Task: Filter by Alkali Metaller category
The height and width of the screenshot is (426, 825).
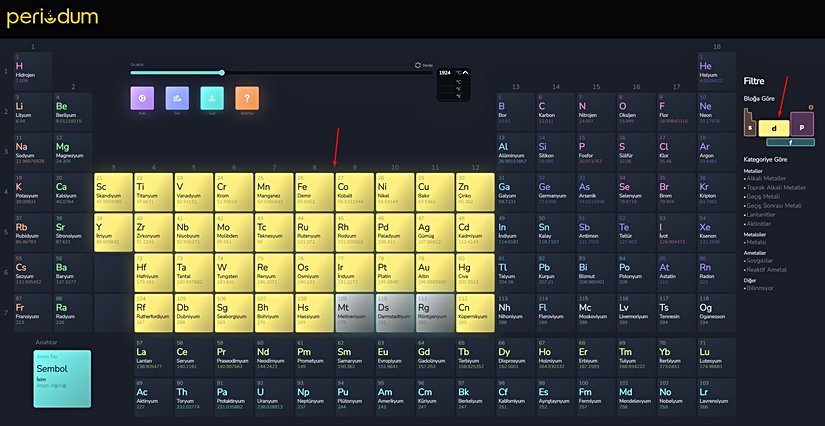Action: 770,179
